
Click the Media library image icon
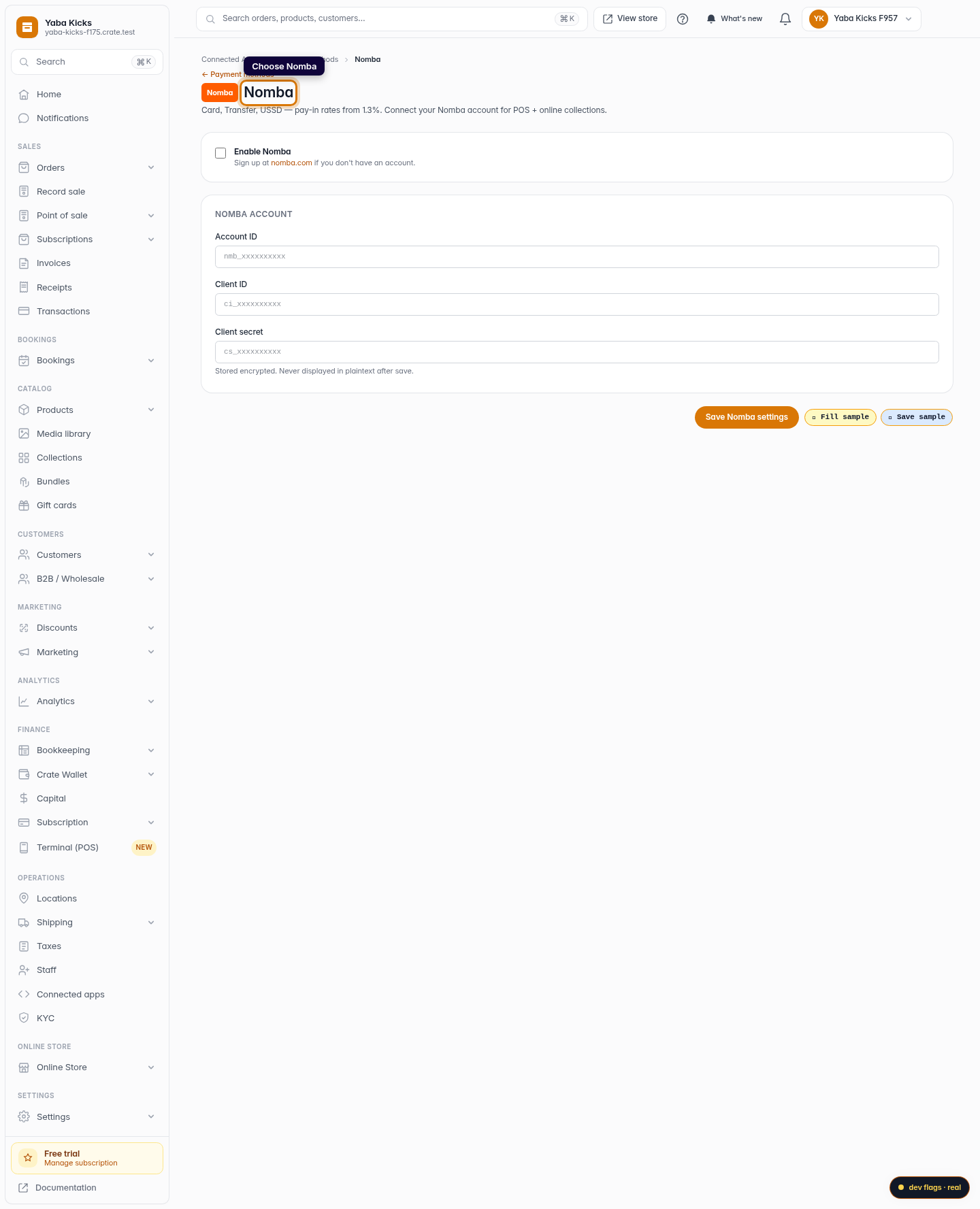(24, 434)
